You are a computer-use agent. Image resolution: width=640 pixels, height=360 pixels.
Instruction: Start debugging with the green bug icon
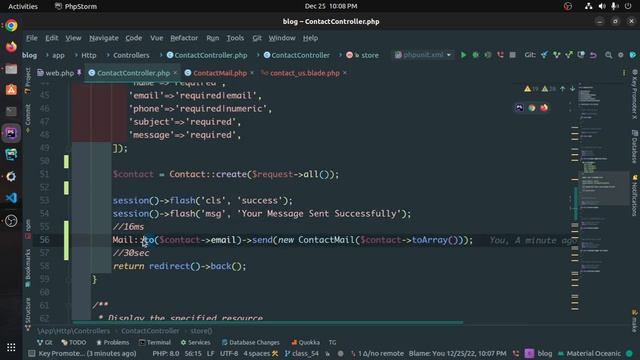476,55
